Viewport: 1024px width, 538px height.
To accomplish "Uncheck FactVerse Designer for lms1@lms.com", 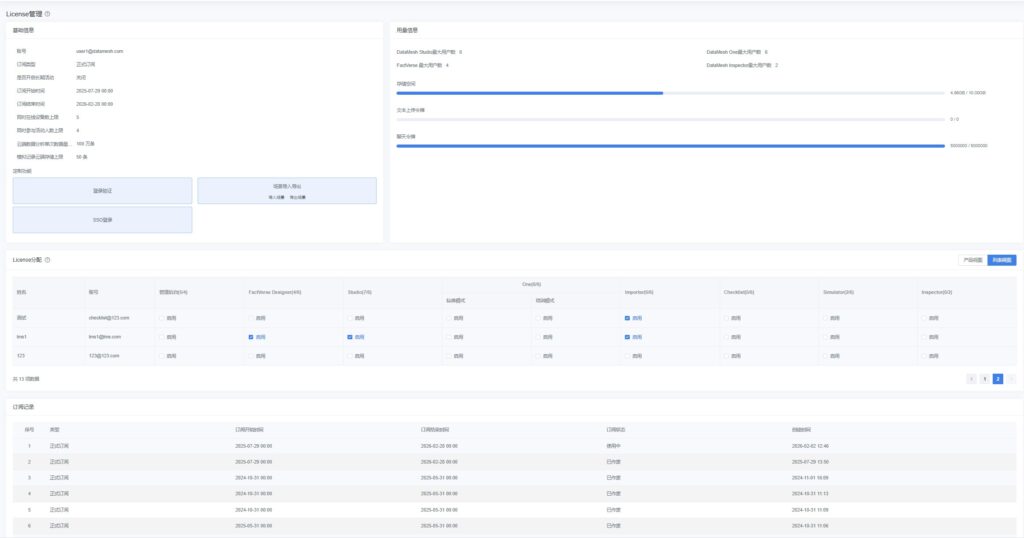I will pos(251,337).
